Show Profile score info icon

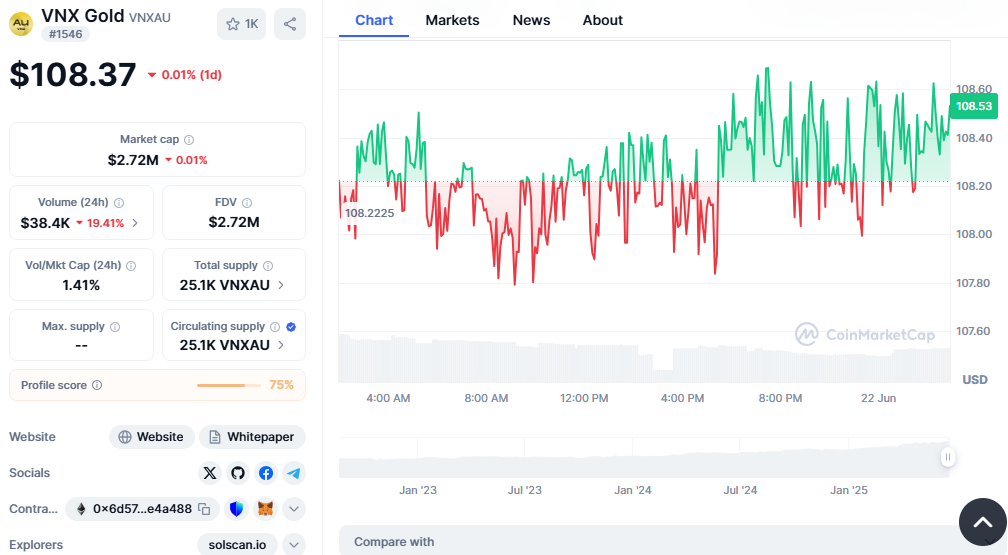coord(97,385)
